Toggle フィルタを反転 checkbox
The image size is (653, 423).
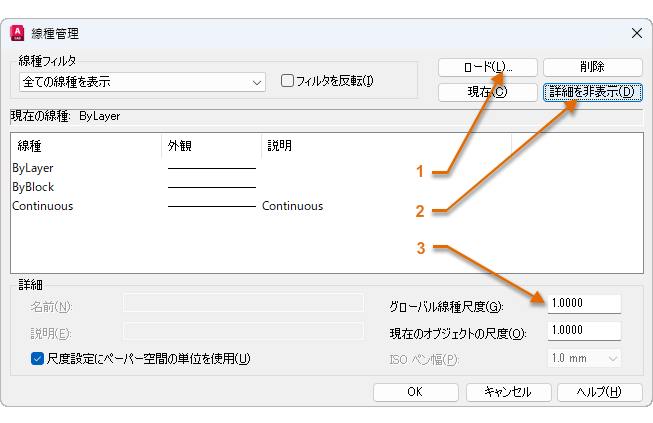pos(288,81)
